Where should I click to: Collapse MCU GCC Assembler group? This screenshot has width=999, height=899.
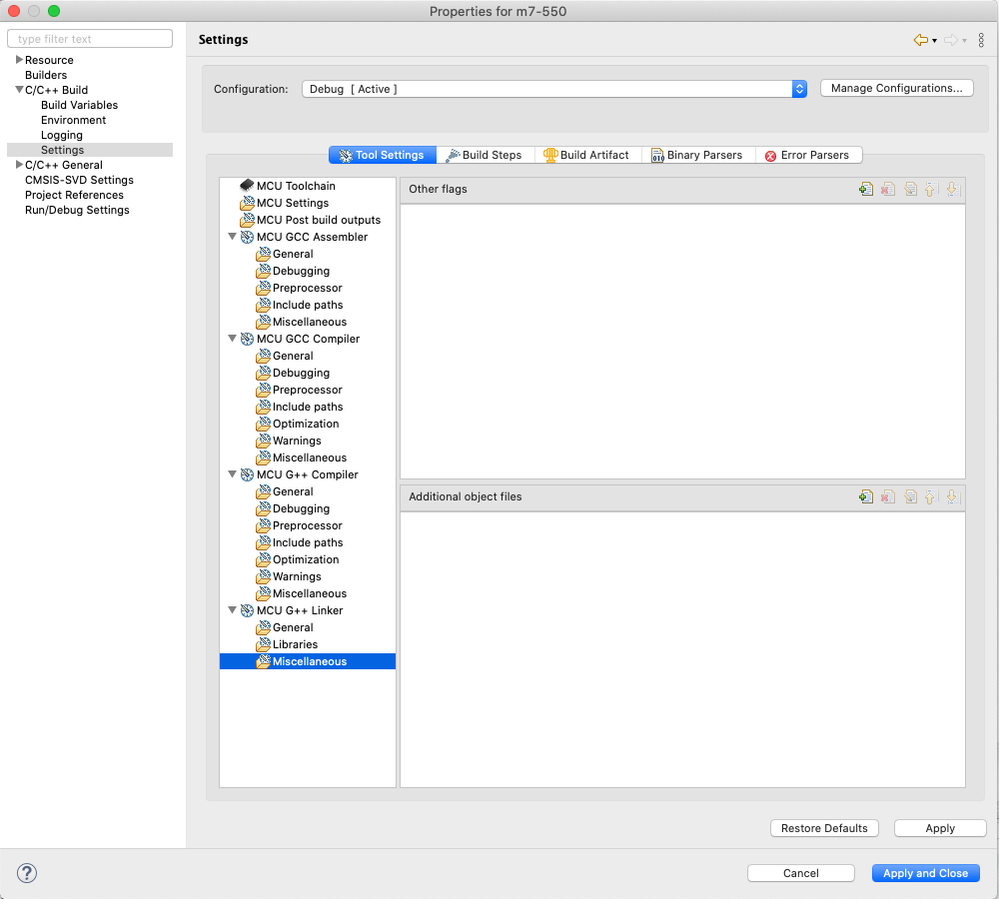[233, 236]
